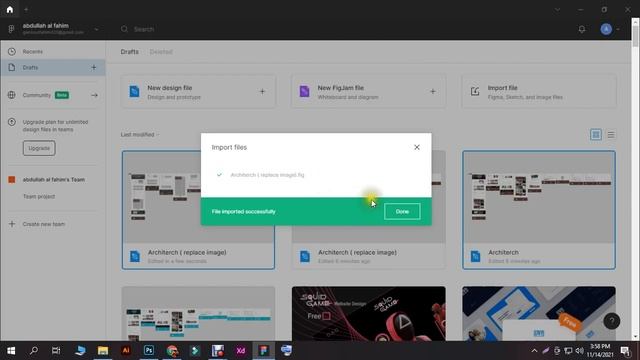
Task: Click the volume icon in tray
Action: click(580, 351)
